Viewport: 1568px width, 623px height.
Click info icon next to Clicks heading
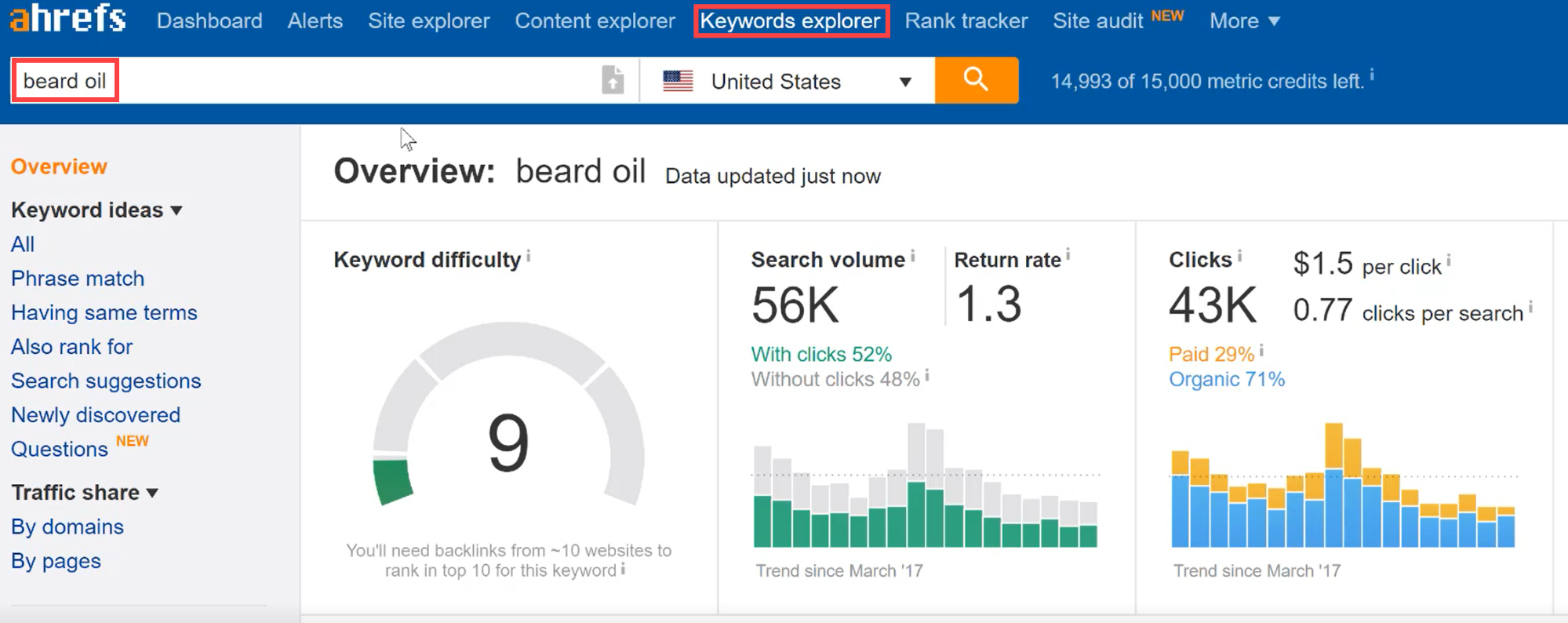(x=1239, y=256)
